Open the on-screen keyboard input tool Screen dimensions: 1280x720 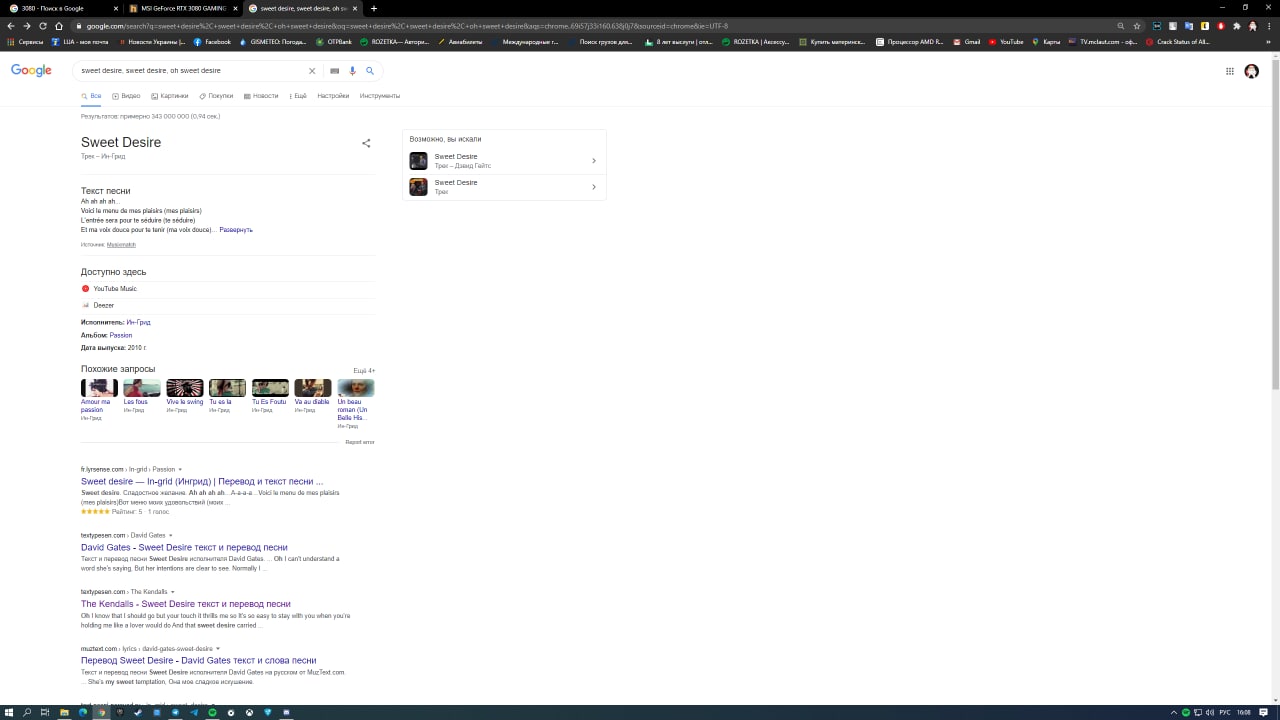[x=335, y=71]
